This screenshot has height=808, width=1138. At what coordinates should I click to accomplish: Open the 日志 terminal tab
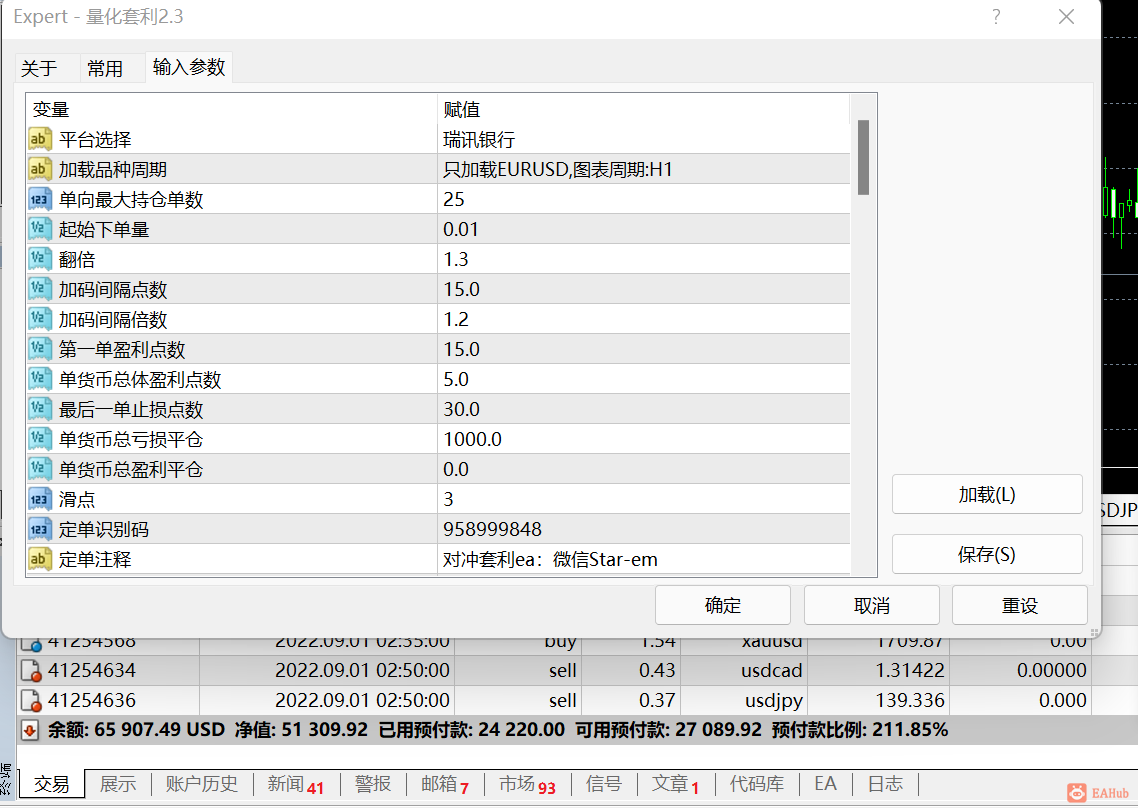(885, 784)
